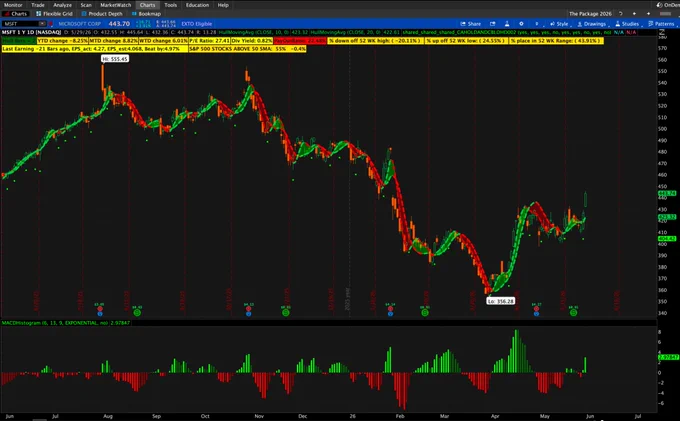Image resolution: width=680 pixels, height=421 pixels.
Task: Open The Package 2026 workspace menu
Action: [x=590, y=14]
